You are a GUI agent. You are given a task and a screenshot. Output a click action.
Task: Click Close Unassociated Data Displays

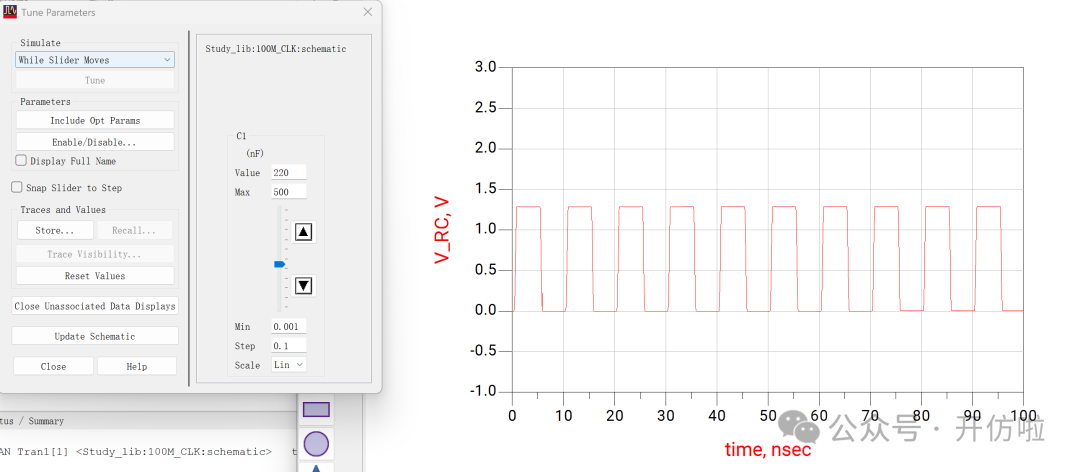coord(95,306)
